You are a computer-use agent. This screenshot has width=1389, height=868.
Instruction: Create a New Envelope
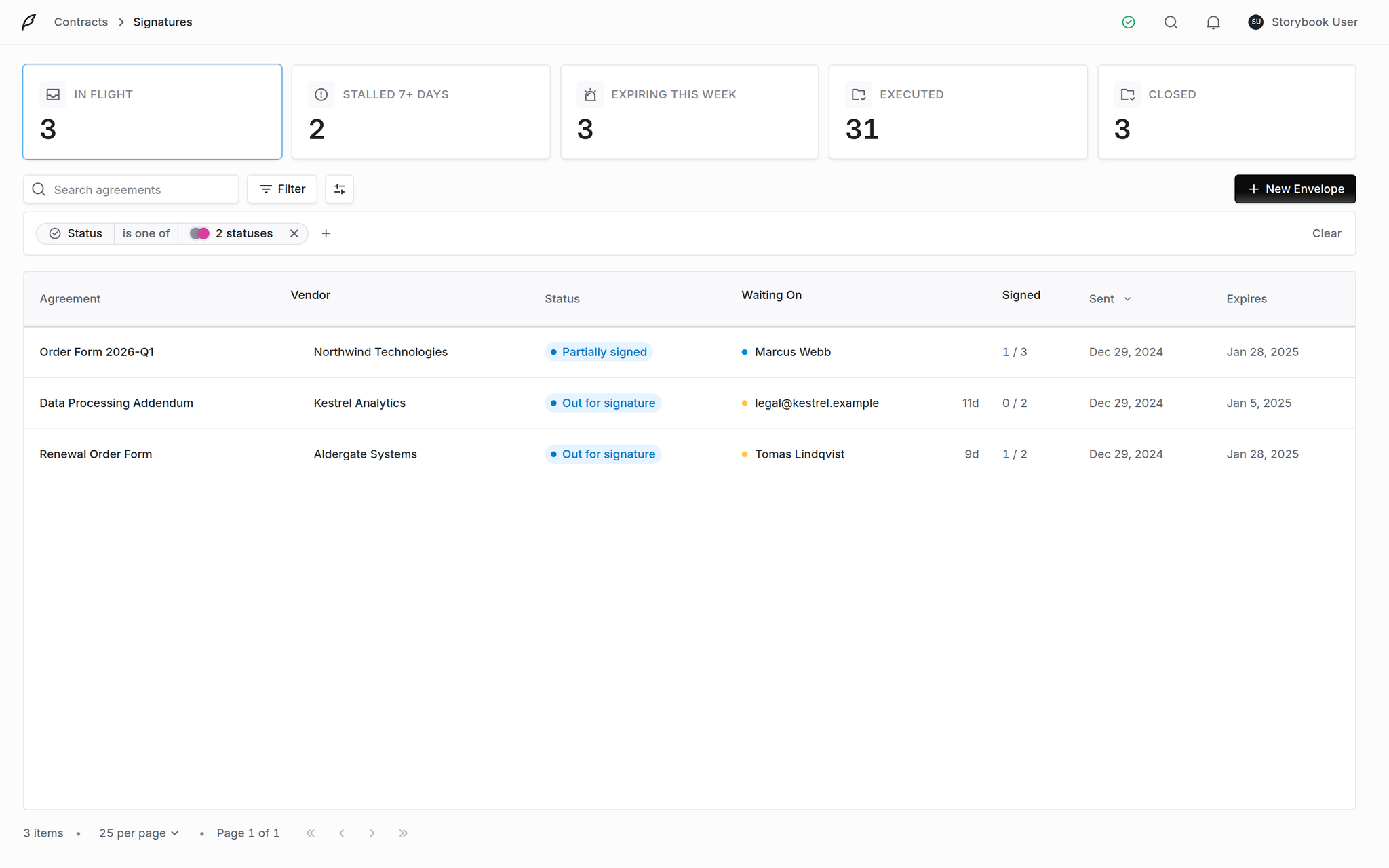tap(1295, 189)
